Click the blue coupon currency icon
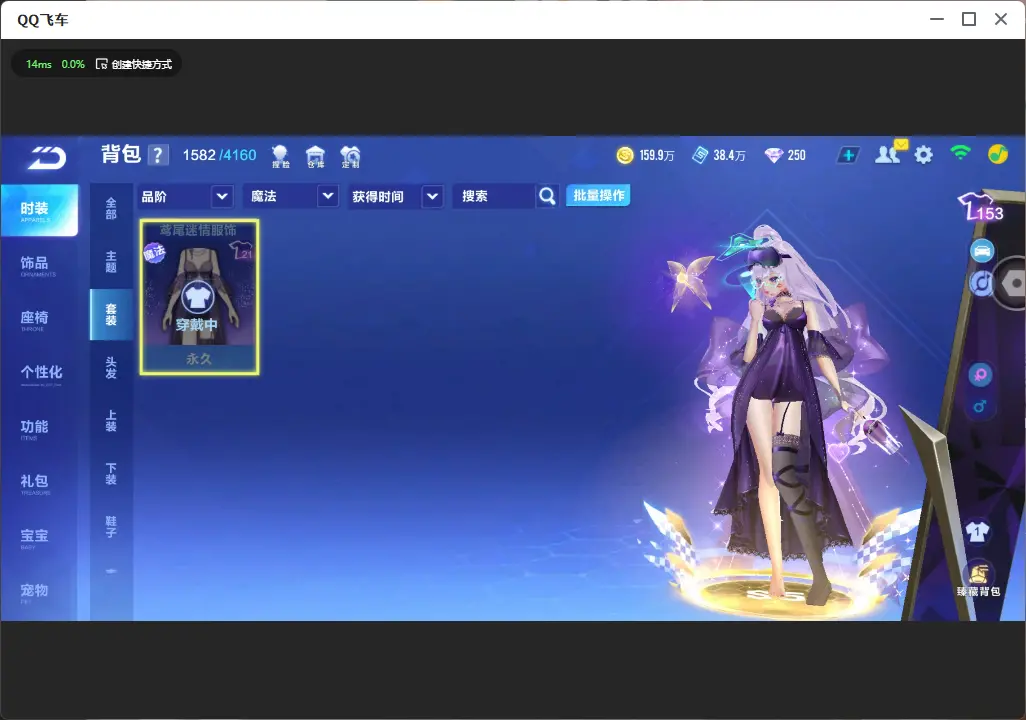 coord(700,155)
